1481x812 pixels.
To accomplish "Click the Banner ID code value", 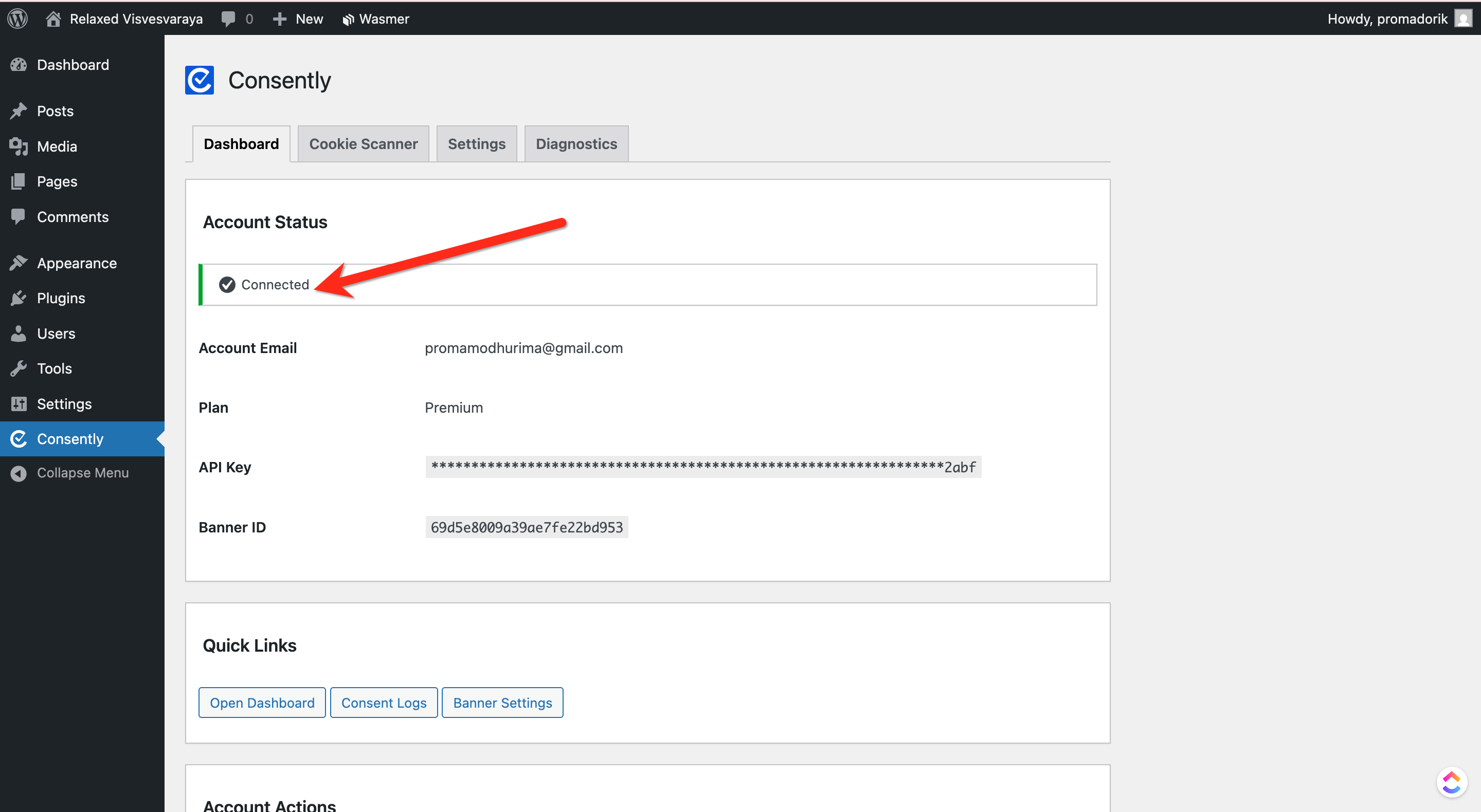I will 526,527.
